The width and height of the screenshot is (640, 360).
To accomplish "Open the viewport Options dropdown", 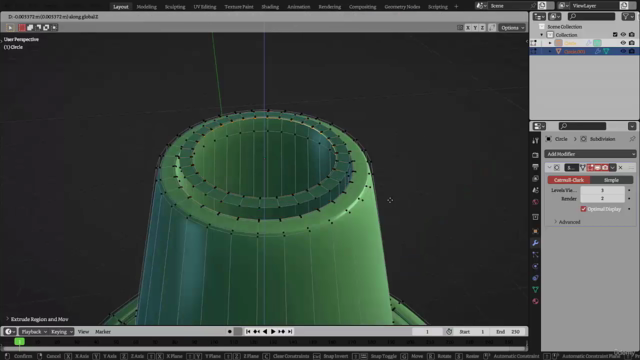I will (x=512, y=28).
